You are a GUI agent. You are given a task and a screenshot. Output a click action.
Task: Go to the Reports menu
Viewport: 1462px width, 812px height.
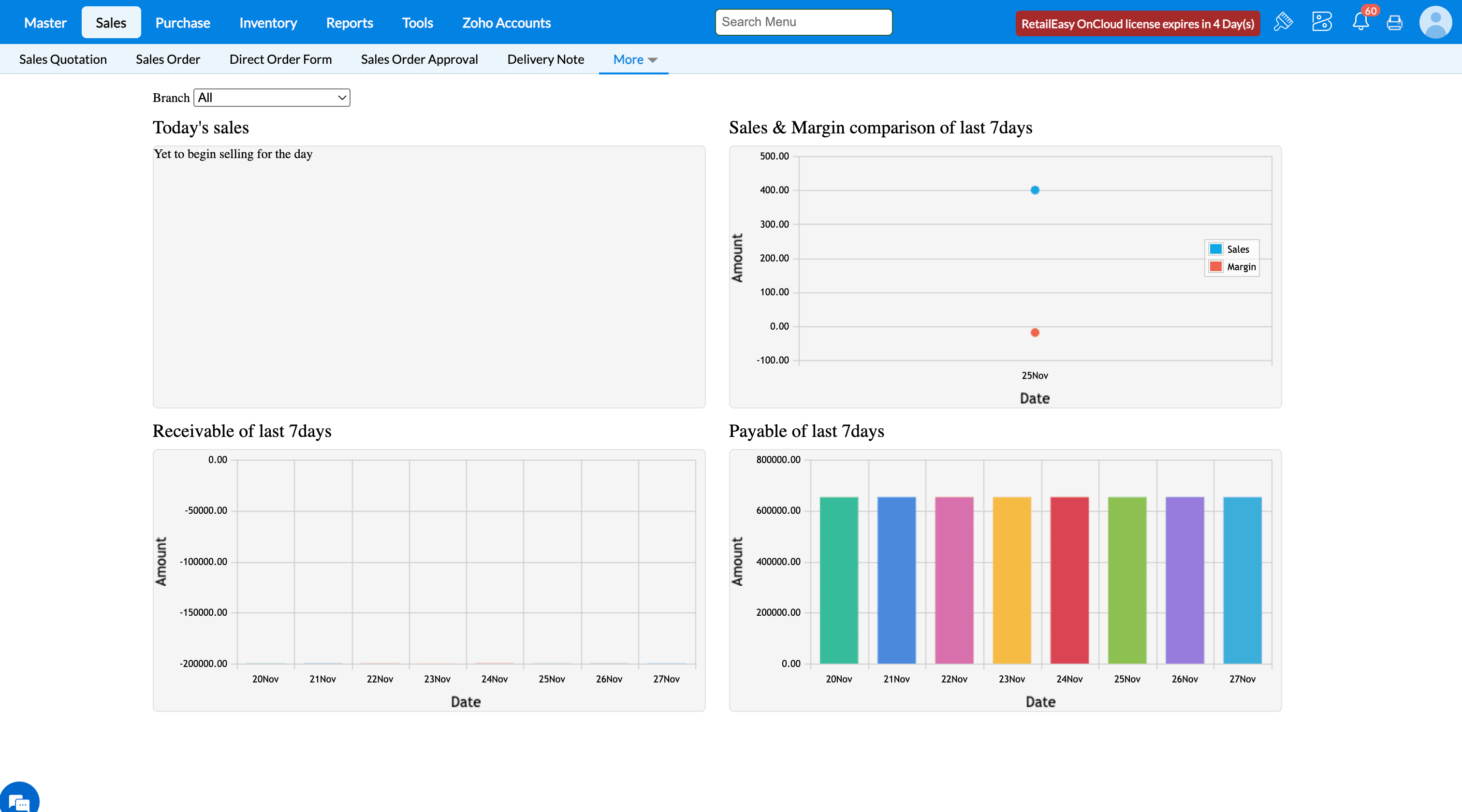click(349, 23)
